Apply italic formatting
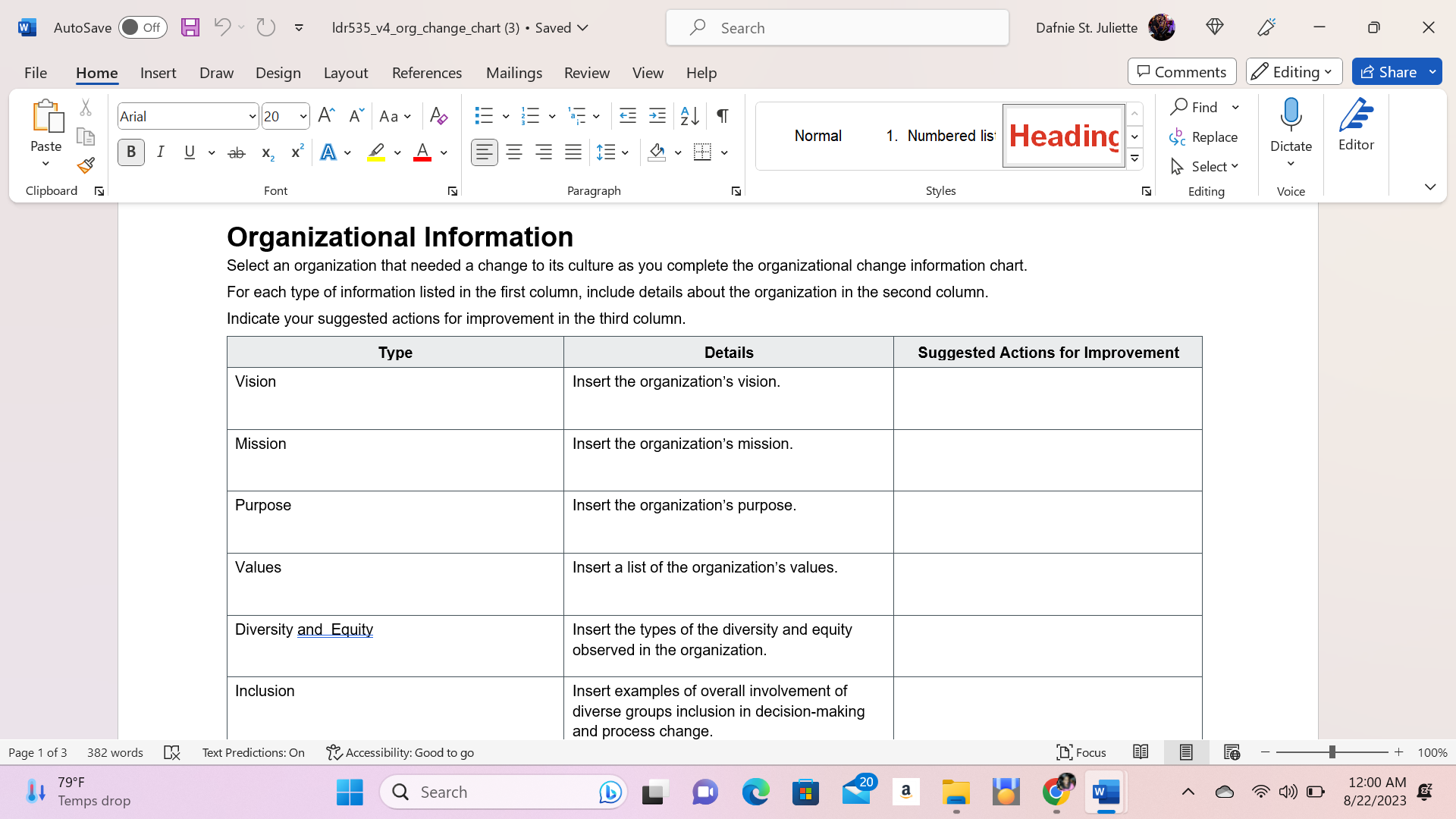The width and height of the screenshot is (1456, 819). coord(160,152)
